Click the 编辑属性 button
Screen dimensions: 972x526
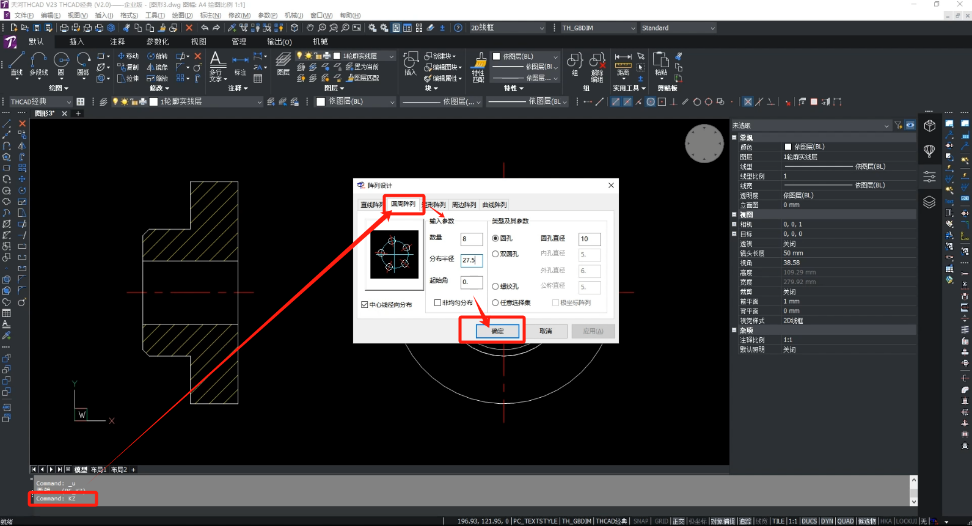(x=443, y=79)
